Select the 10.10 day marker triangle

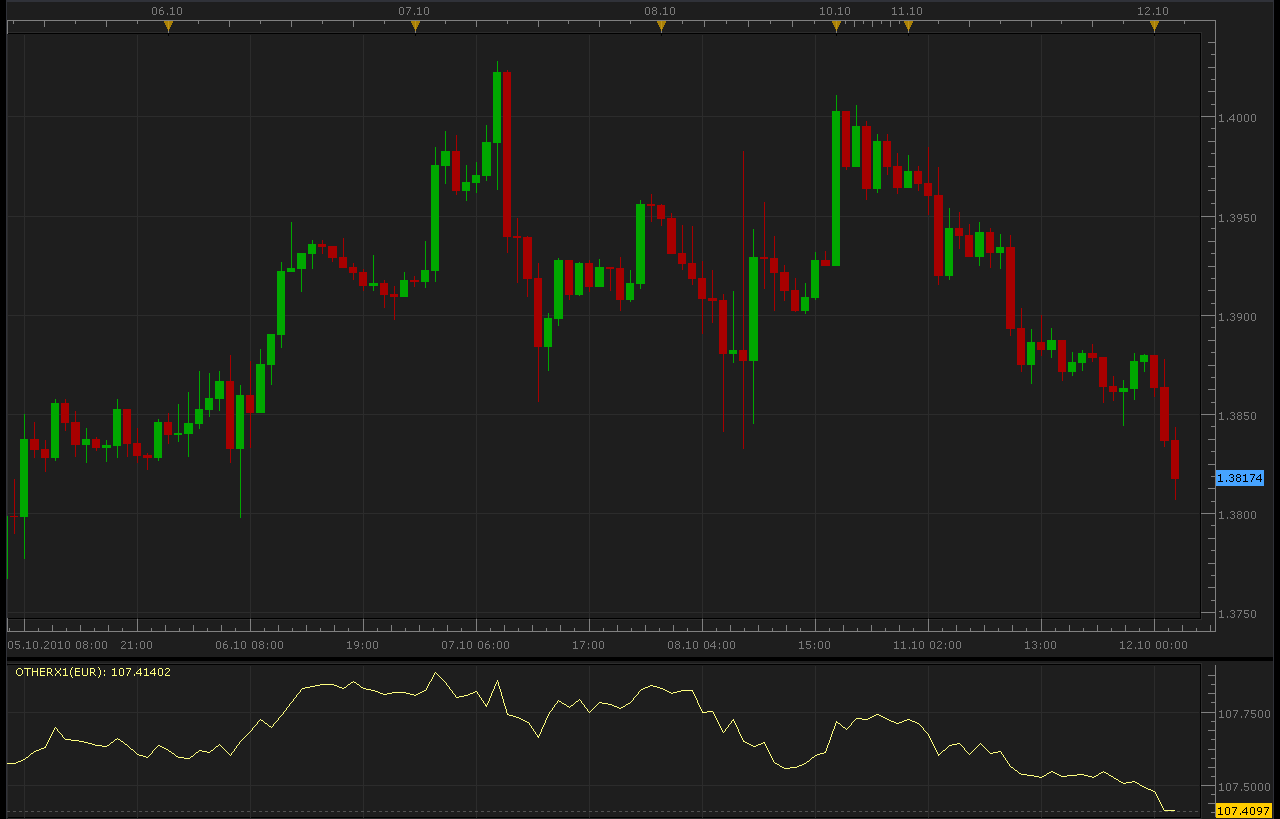tap(836, 27)
